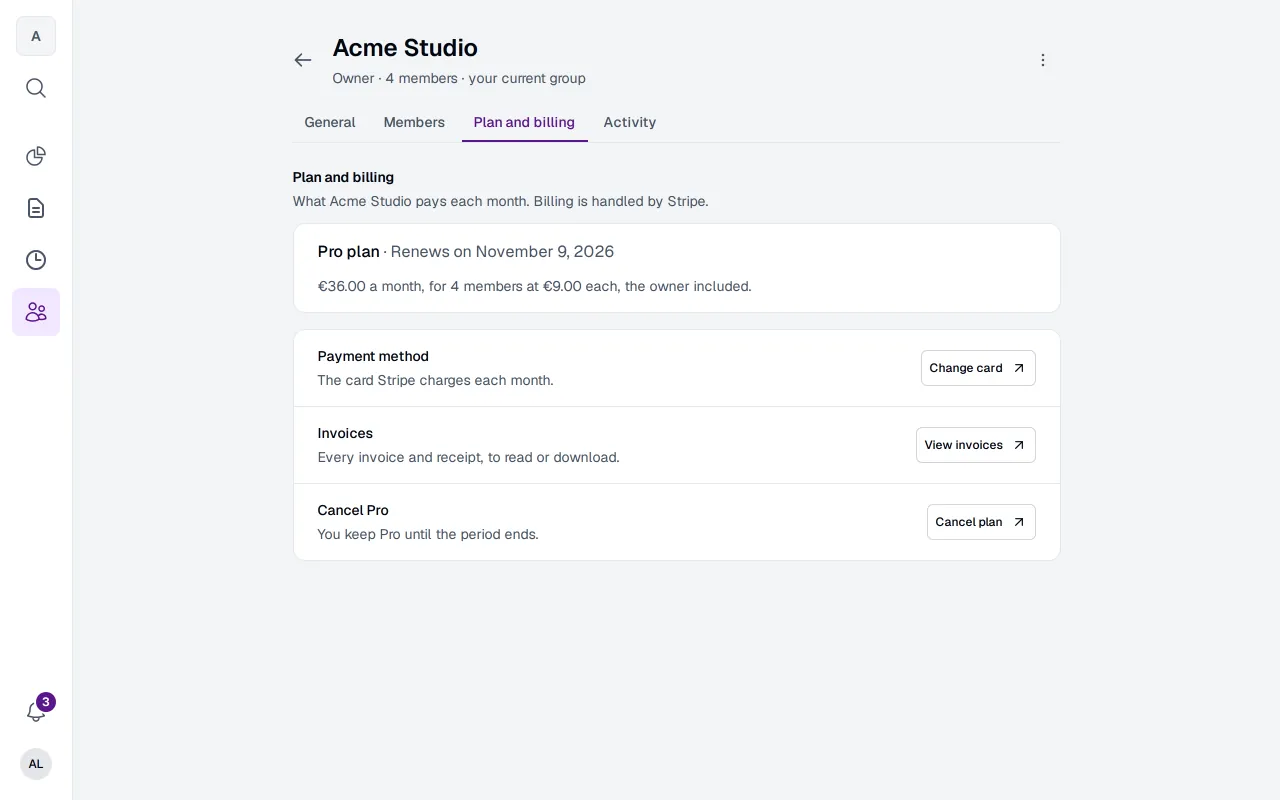Click the "Renews on November 9, 2026" text
The width and height of the screenshot is (1280, 800).
click(x=502, y=252)
